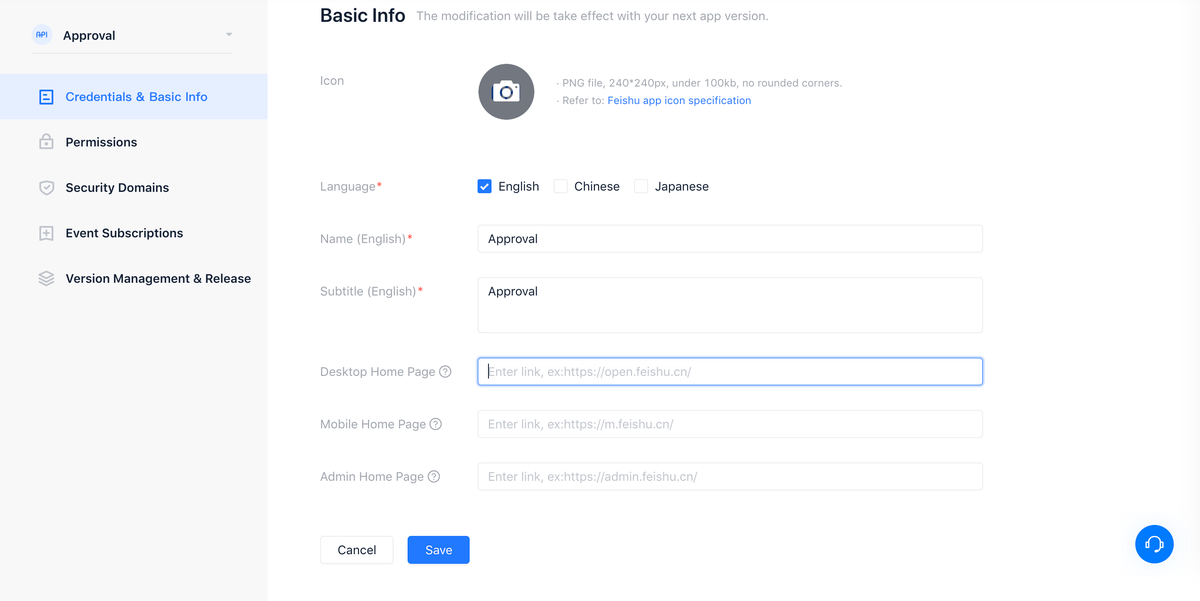1200x601 pixels.
Task: Go to Version Management & Release
Action: point(158,279)
